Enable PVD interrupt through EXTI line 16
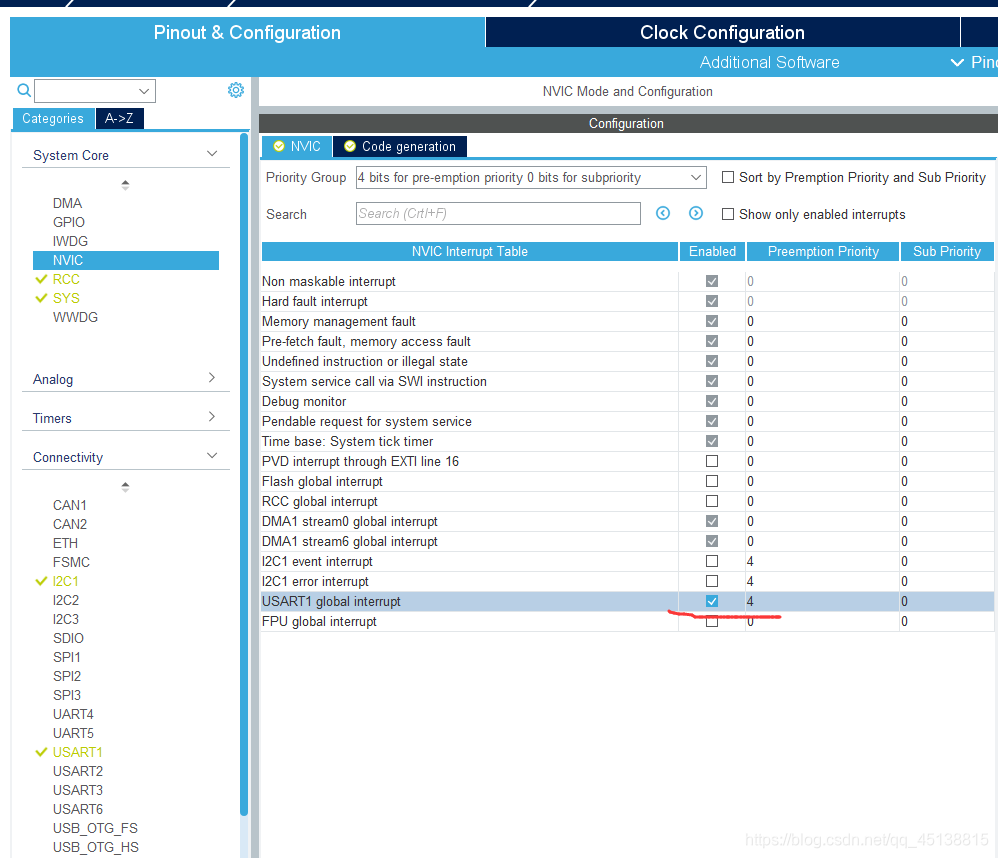Viewport: 998px width, 858px height. click(x=712, y=461)
